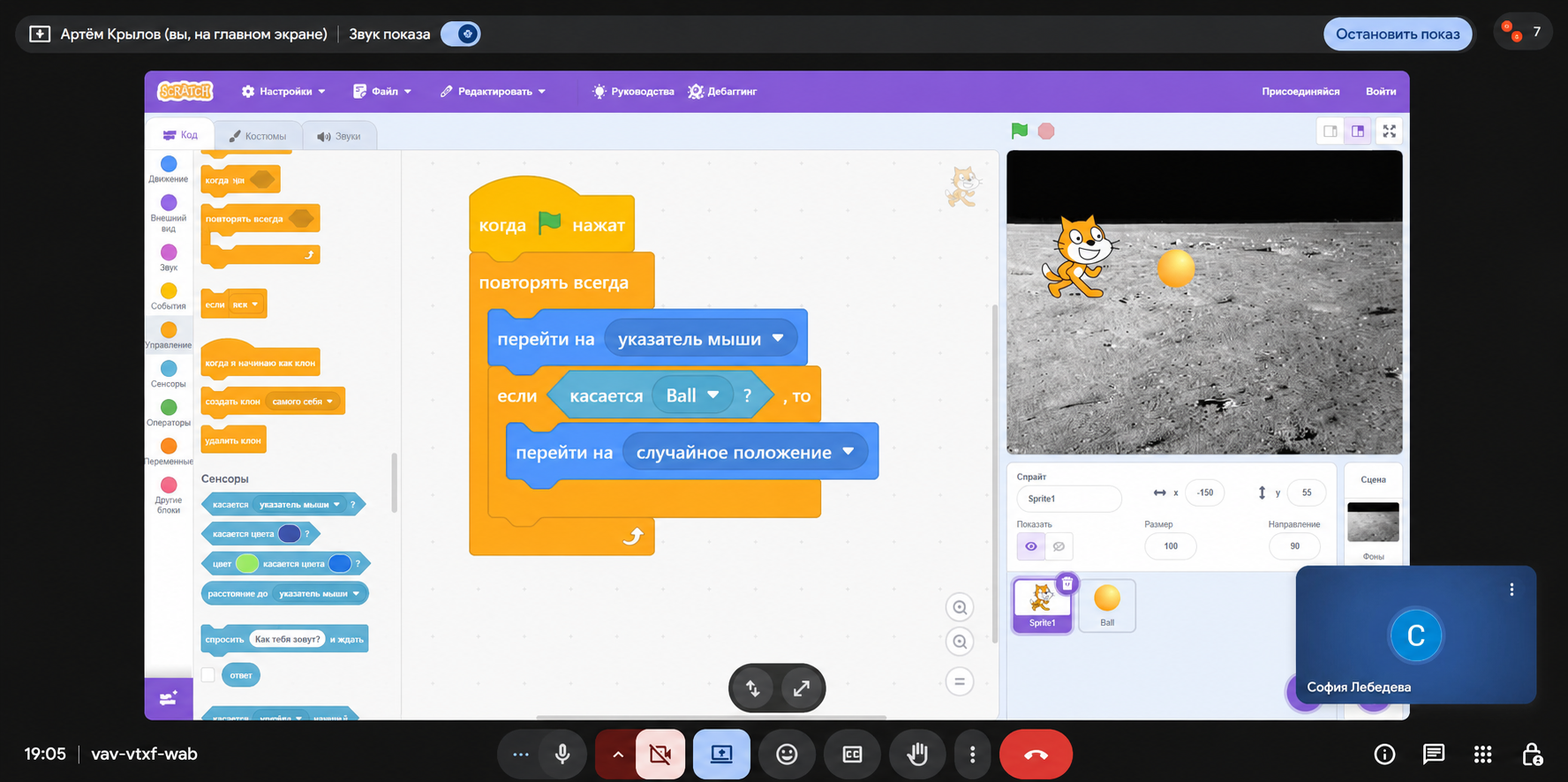
Task: Hide the sprite with the crossed eye button
Action: [1059, 546]
